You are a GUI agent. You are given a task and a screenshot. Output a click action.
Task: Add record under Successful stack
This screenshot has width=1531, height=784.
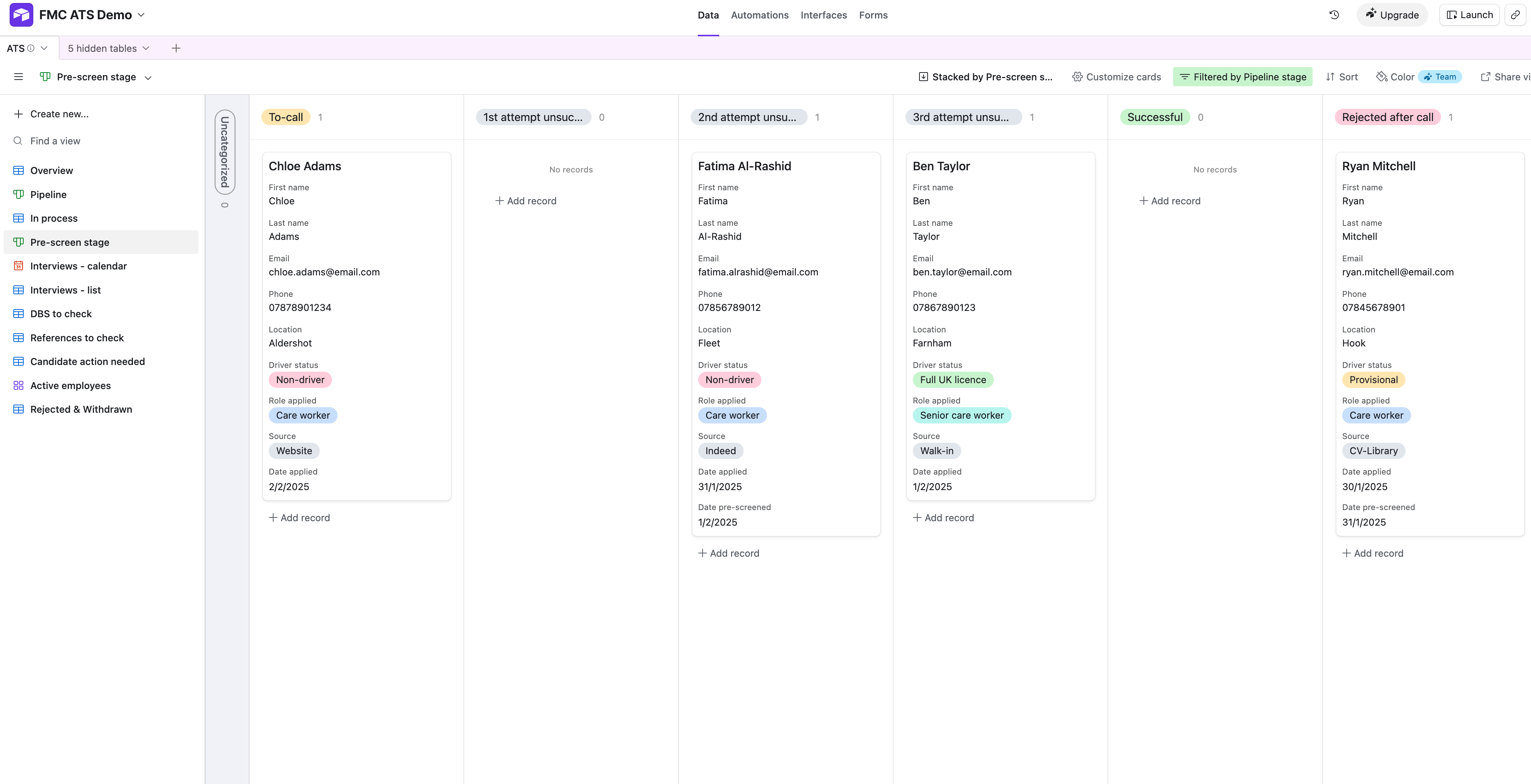click(1170, 201)
